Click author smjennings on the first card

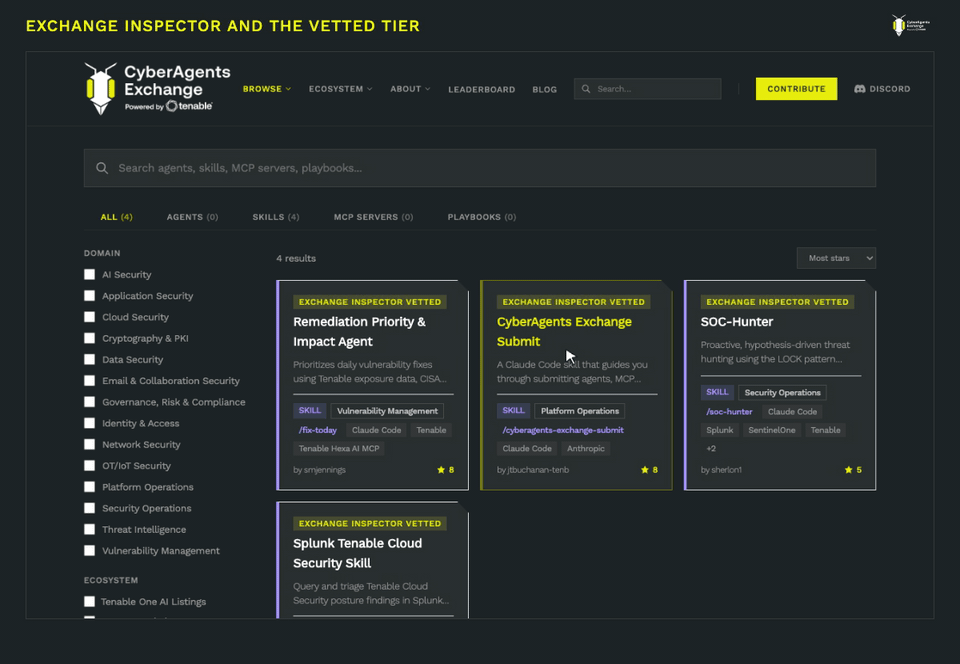[319, 470]
